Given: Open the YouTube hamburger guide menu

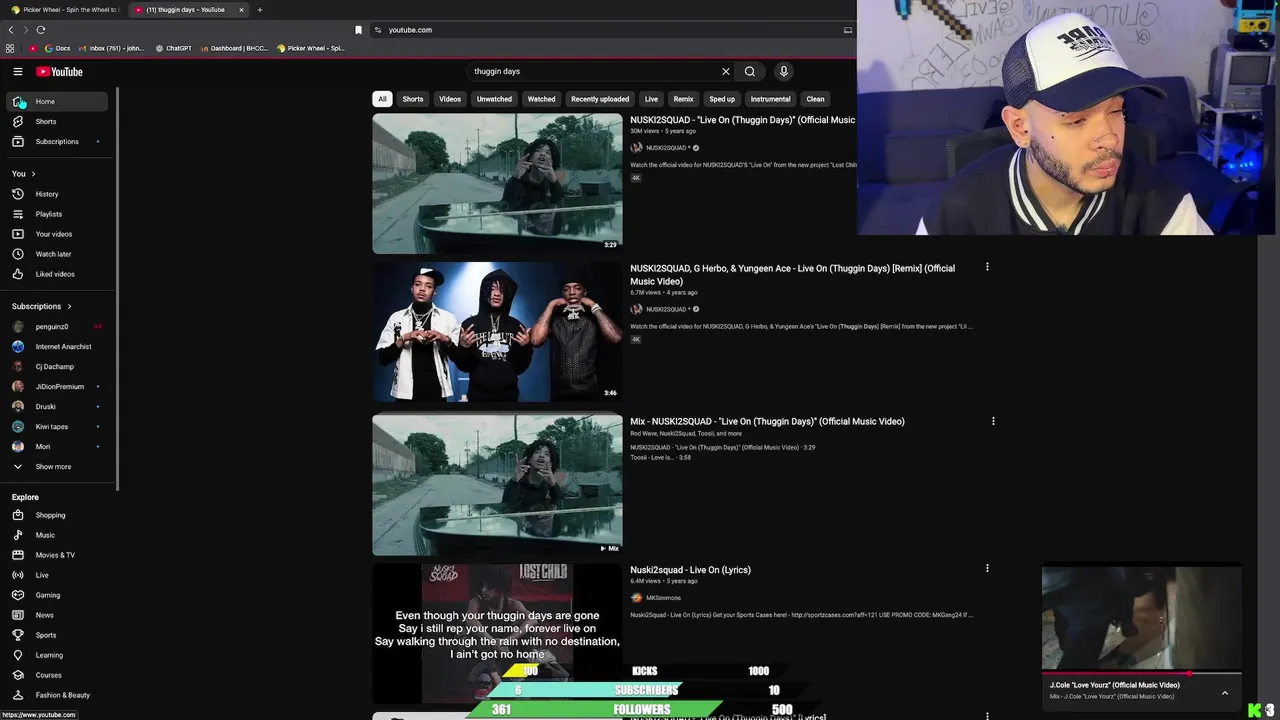Looking at the screenshot, I should point(17,72).
